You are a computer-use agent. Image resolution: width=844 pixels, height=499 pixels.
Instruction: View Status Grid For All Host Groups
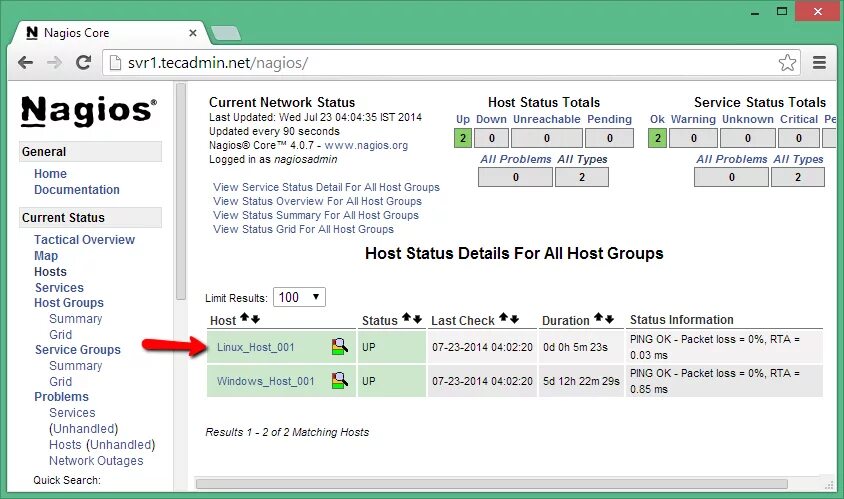303,229
